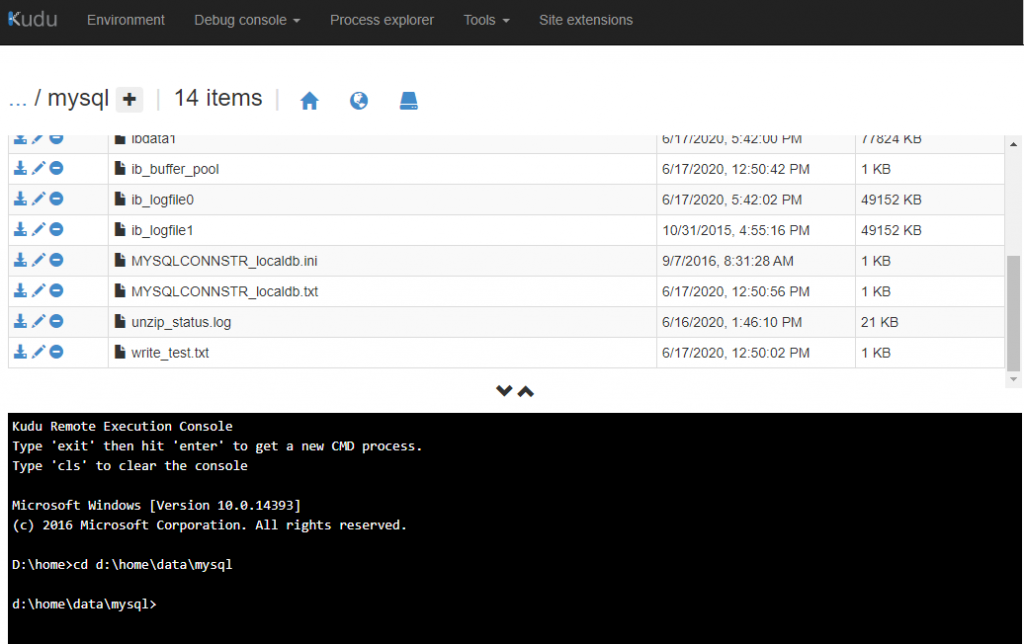Image resolution: width=1024 pixels, height=644 pixels.
Task: Click the file list scrollbar thumb
Action: pyautogui.click(x=1013, y=313)
